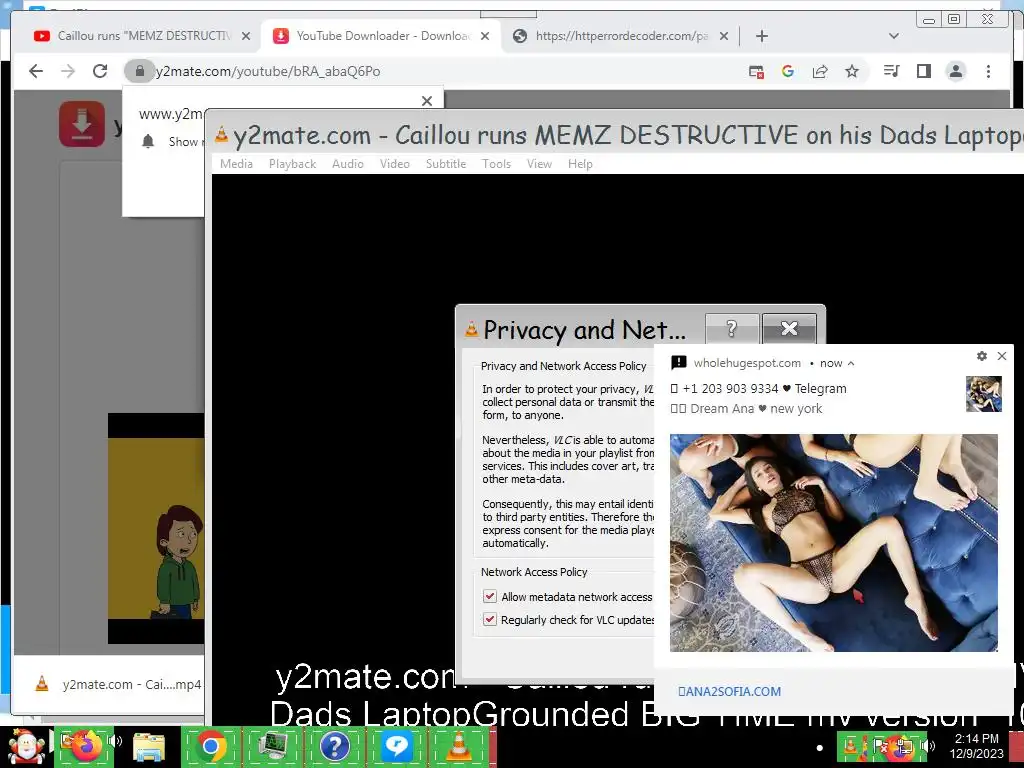Viewport: 1024px width, 768px height.
Task: Open Google icon in address bar
Action: (788, 71)
